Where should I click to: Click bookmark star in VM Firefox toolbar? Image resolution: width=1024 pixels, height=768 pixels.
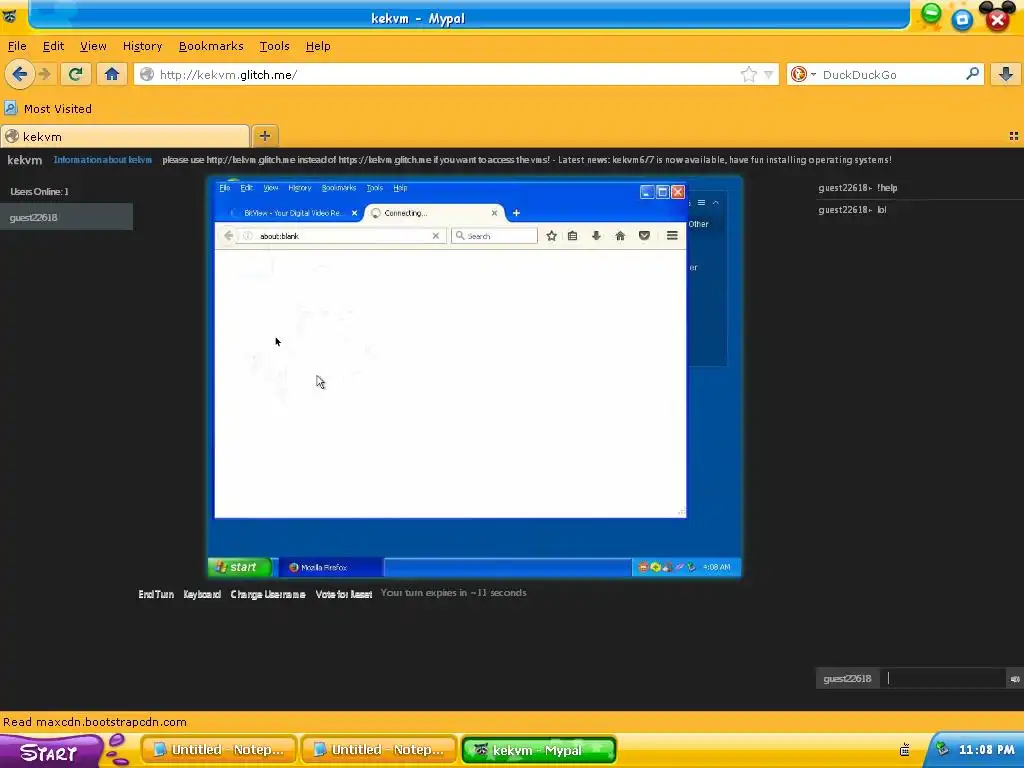pos(551,236)
